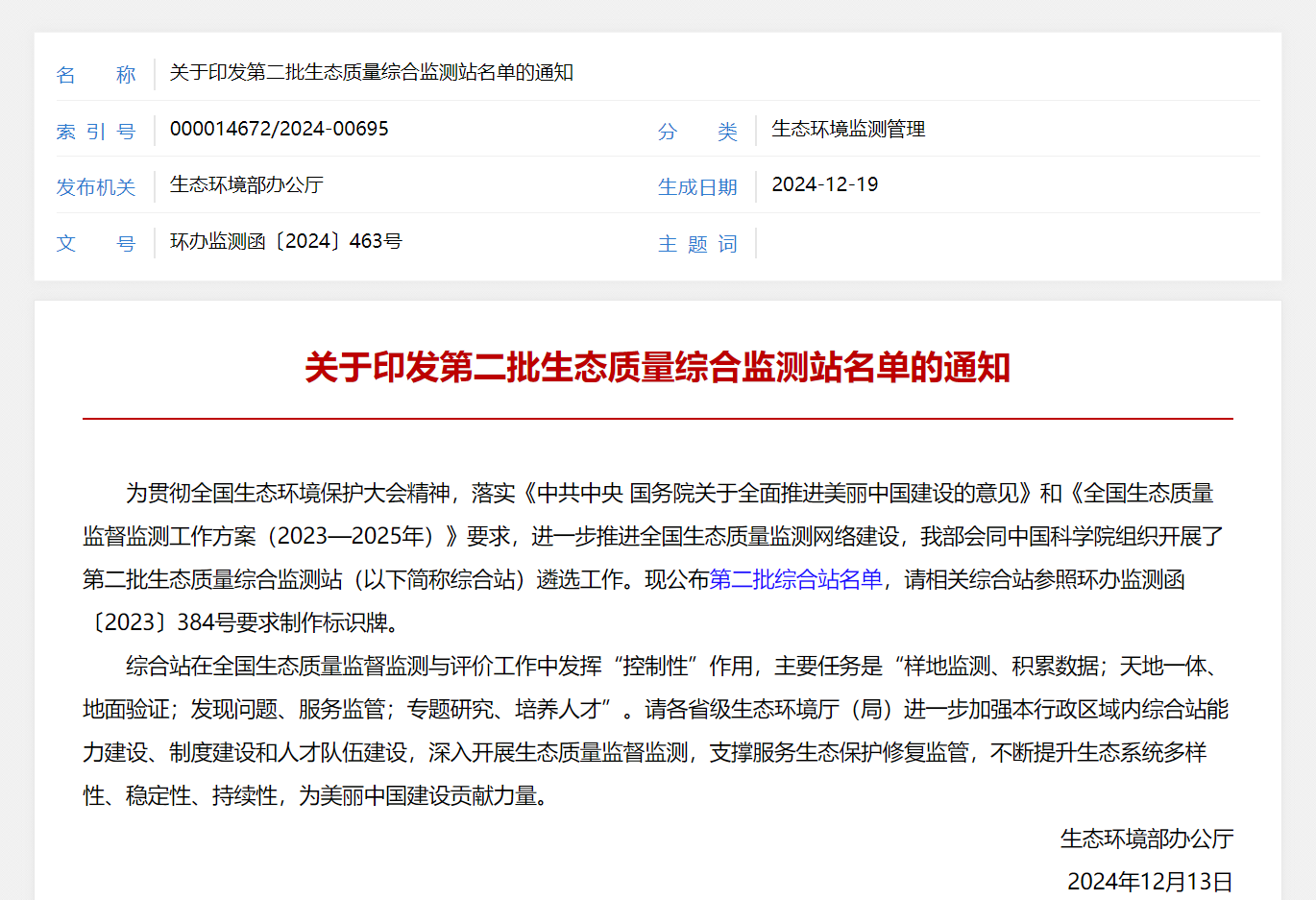The image size is (1316, 900).
Task: Click the 生成日期 field label
Action: 697,187
